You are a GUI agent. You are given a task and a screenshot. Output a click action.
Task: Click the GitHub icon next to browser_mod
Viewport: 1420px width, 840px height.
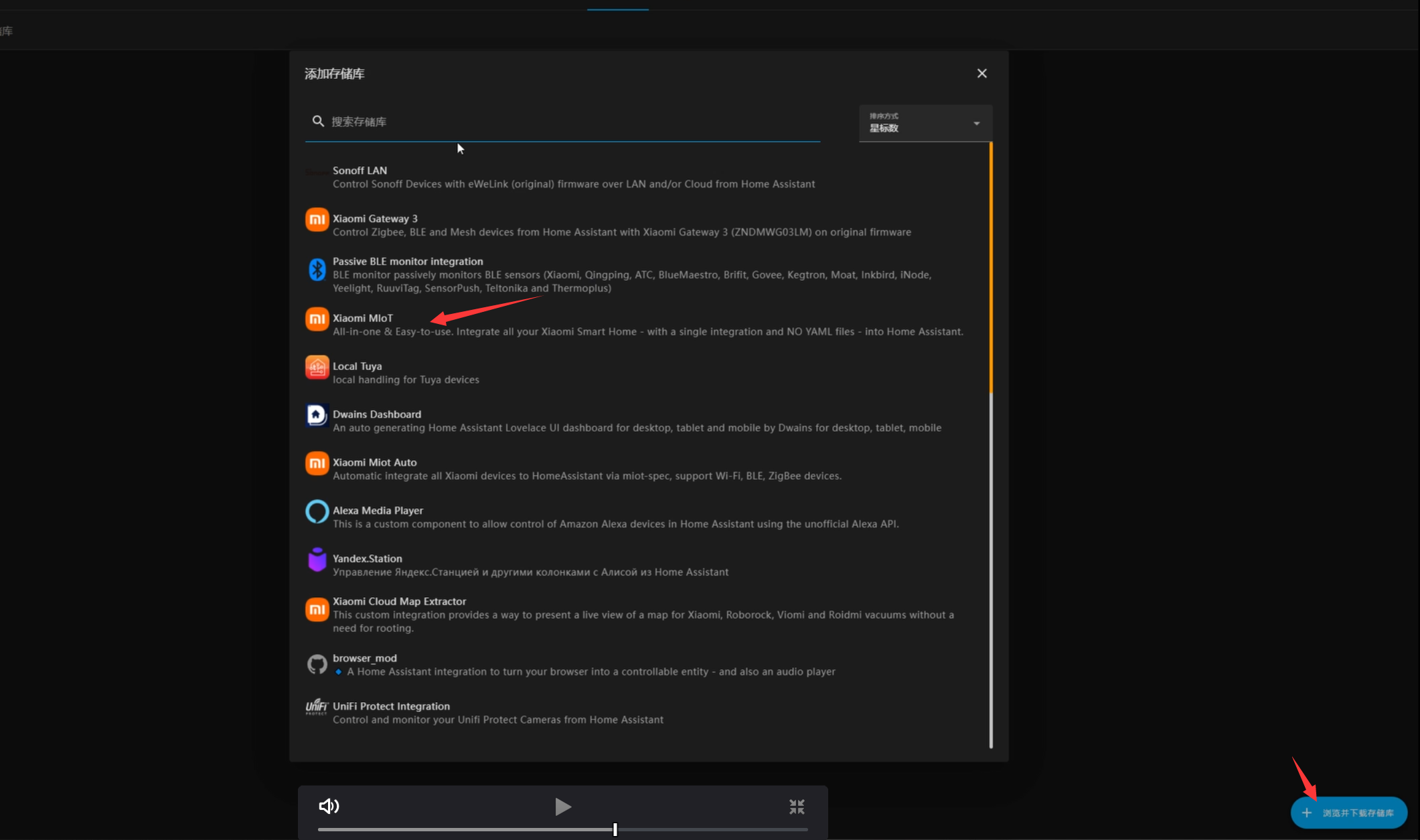pyautogui.click(x=317, y=664)
